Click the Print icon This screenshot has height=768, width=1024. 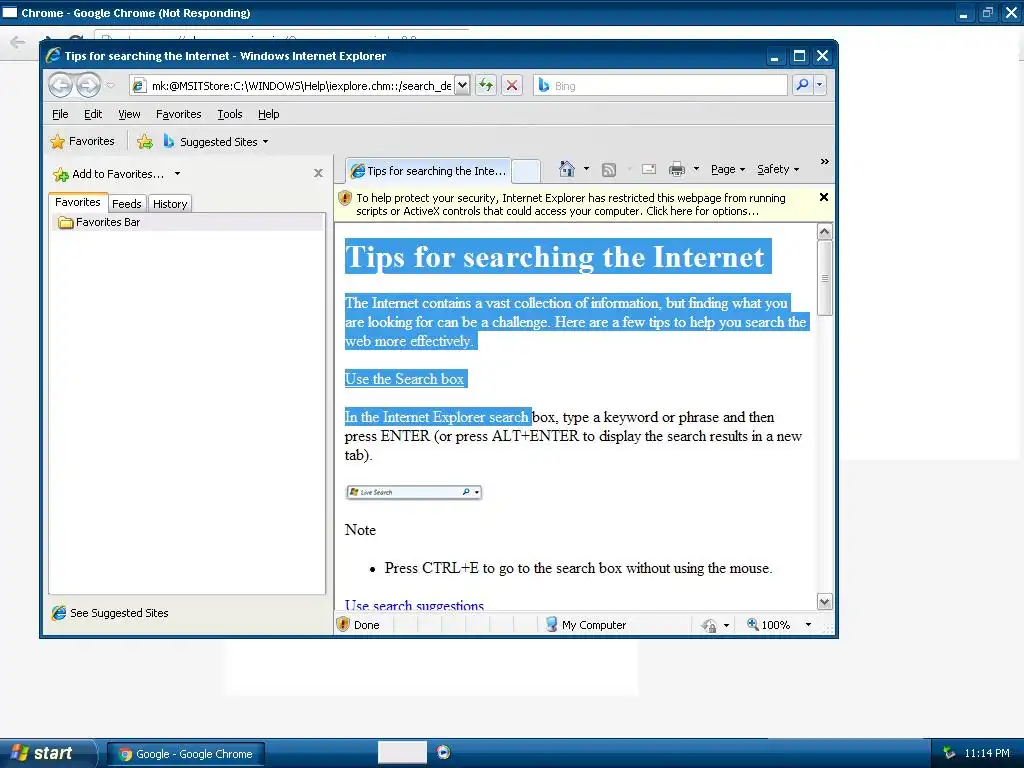(x=677, y=170)
